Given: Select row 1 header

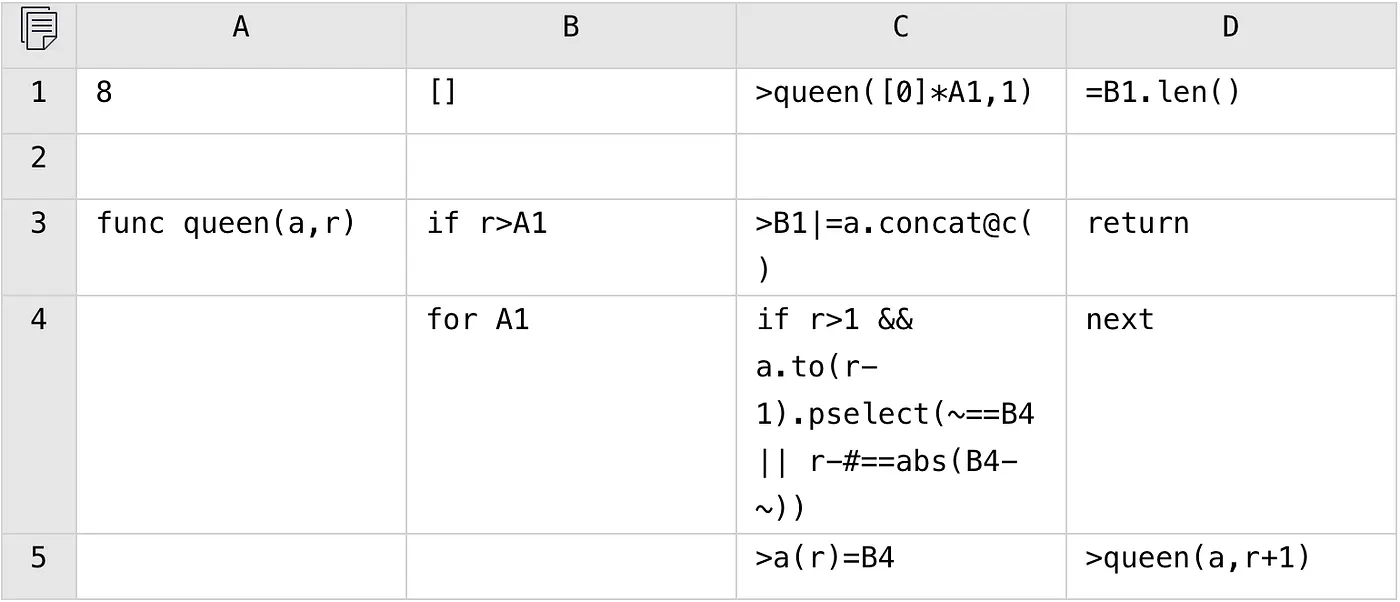Looking at the screenshot, I should (x=38, y=101).
